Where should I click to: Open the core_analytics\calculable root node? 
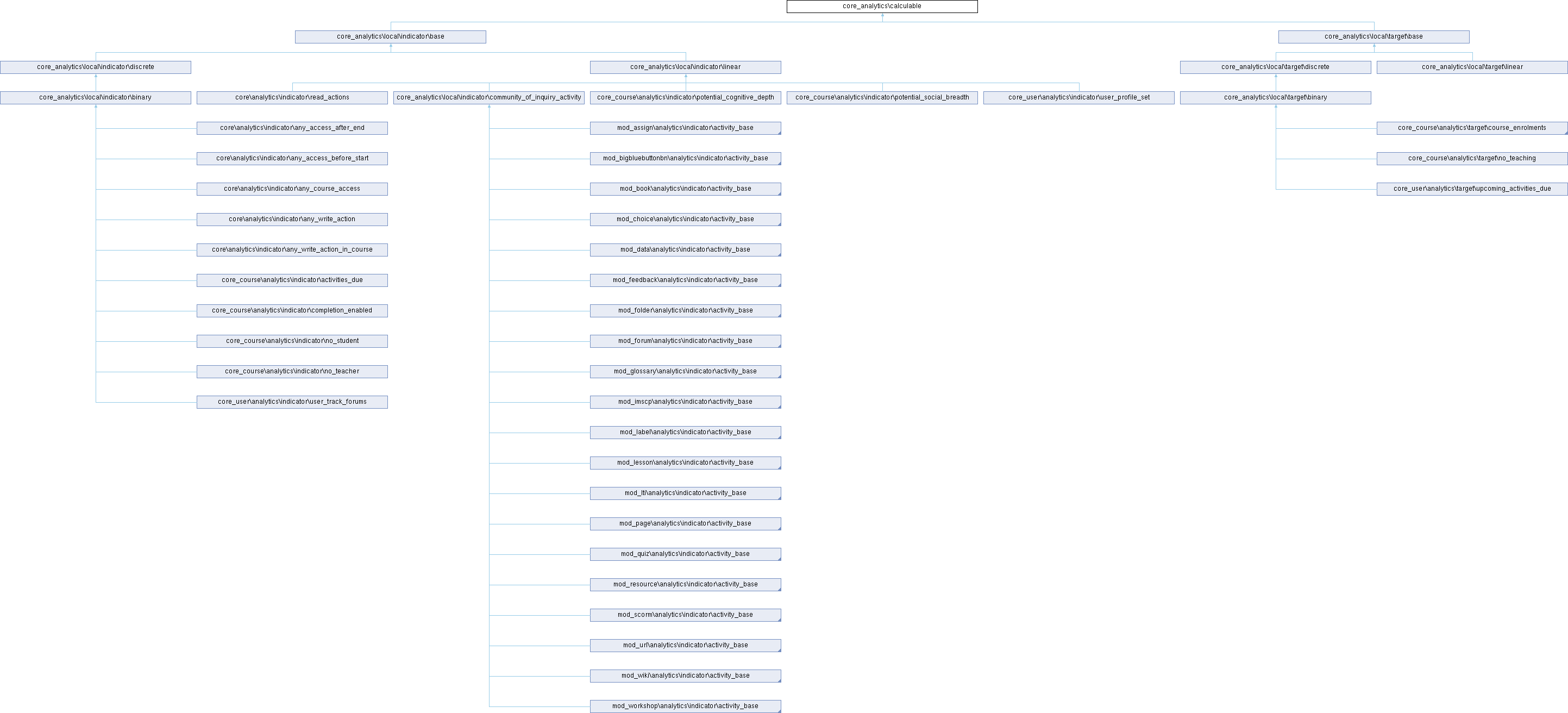(881, 6)
